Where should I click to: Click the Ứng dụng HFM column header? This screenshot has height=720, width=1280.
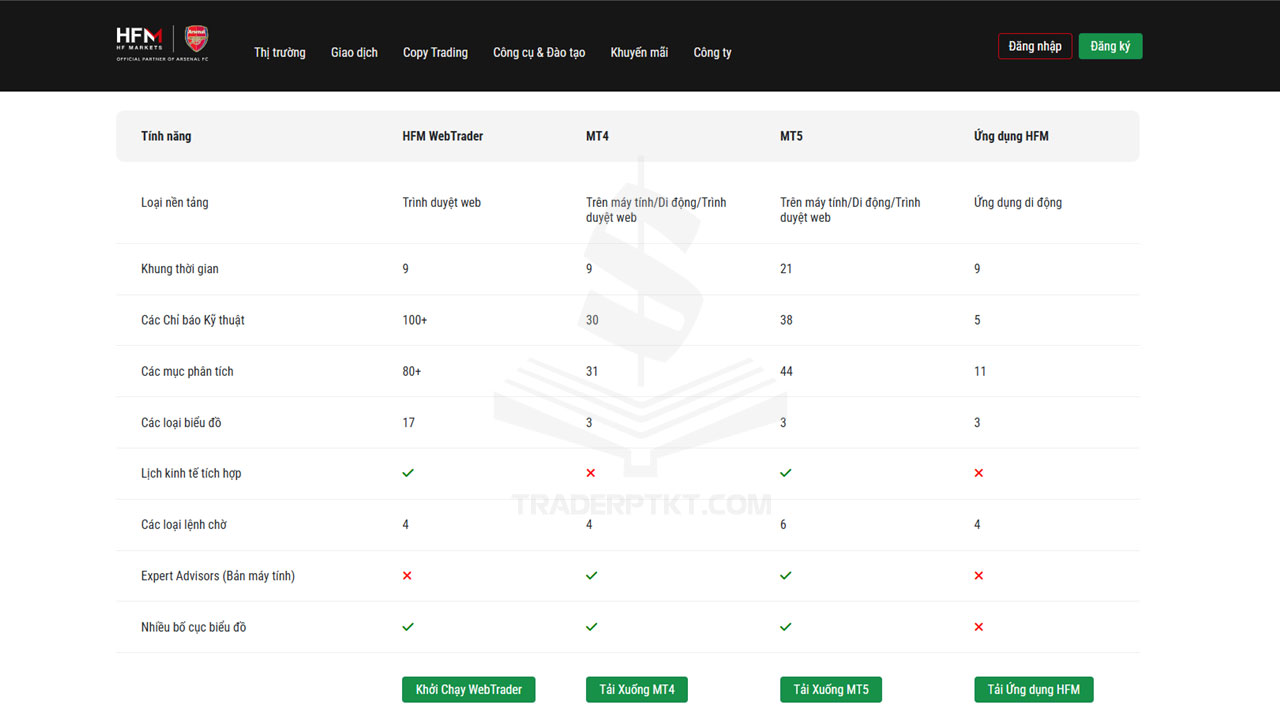click(1011, 136)
